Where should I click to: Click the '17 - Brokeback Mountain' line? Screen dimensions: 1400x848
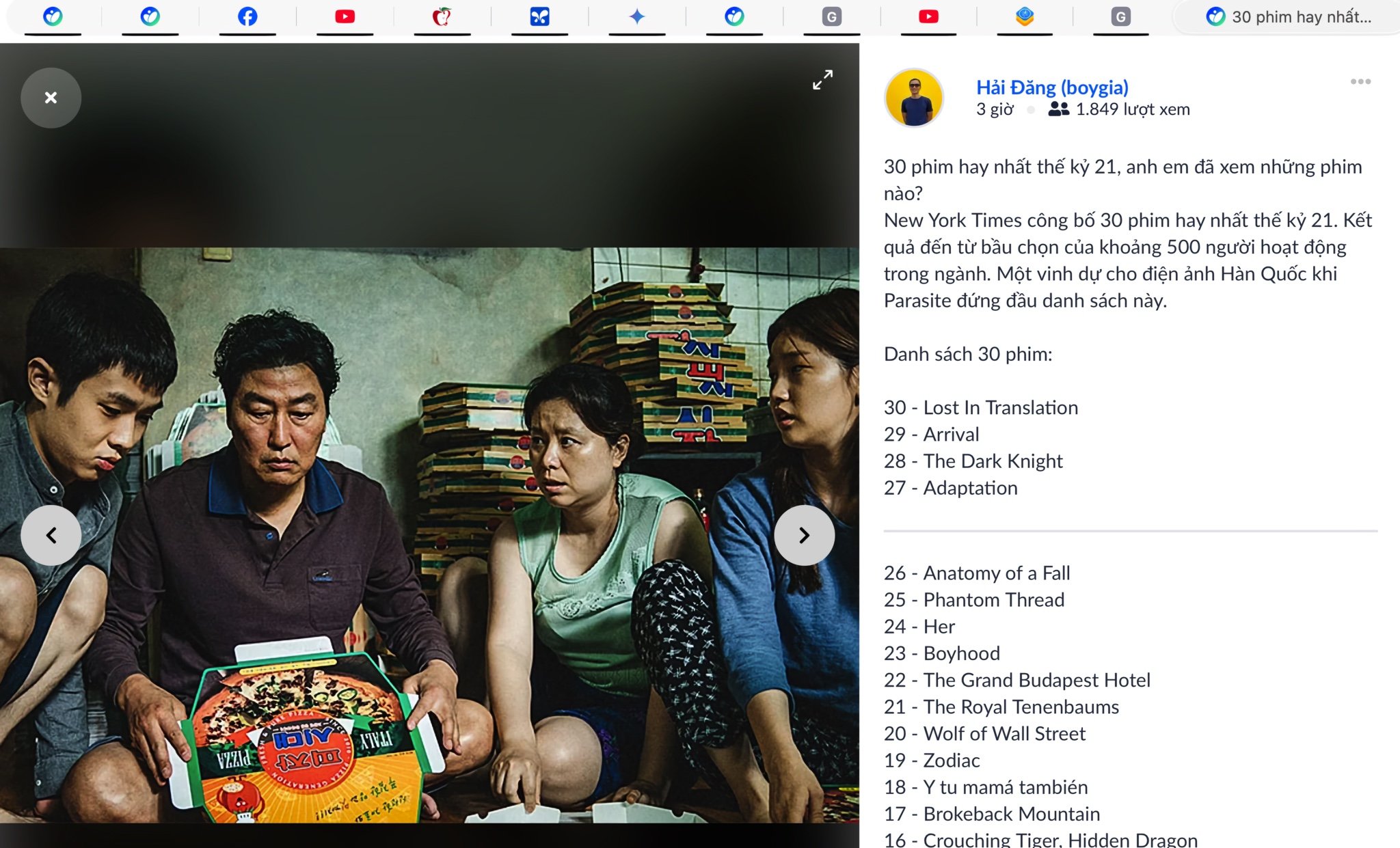click(992, 814)
